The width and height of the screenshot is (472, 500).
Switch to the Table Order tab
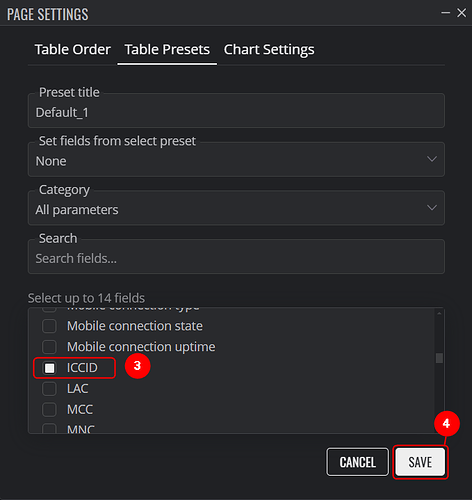pyautogui.click(x=73, y=49)
